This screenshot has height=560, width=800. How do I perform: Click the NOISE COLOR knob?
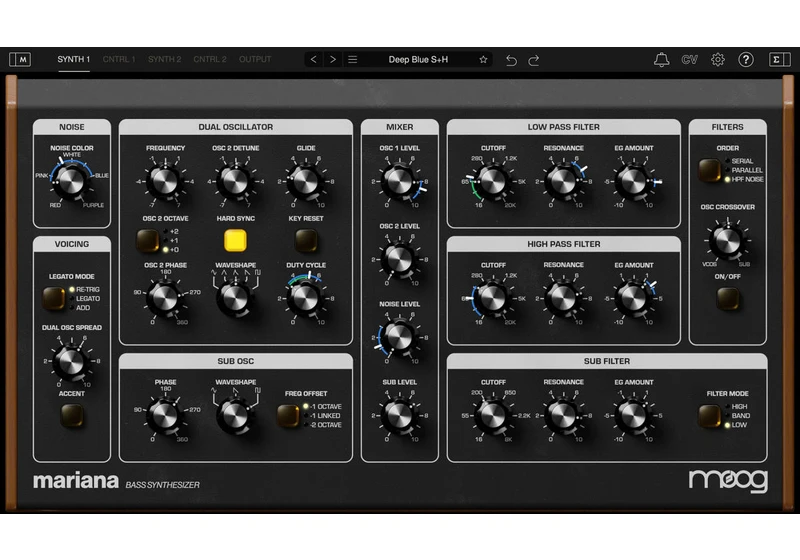pos(71,180)
